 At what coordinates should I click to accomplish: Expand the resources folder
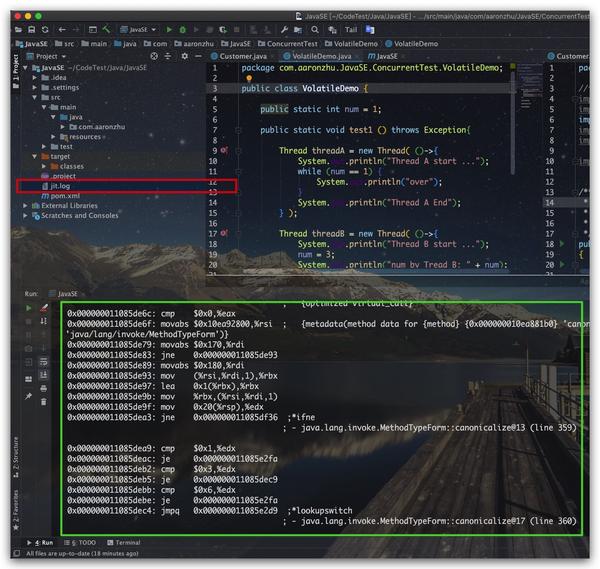click(53, 137)
